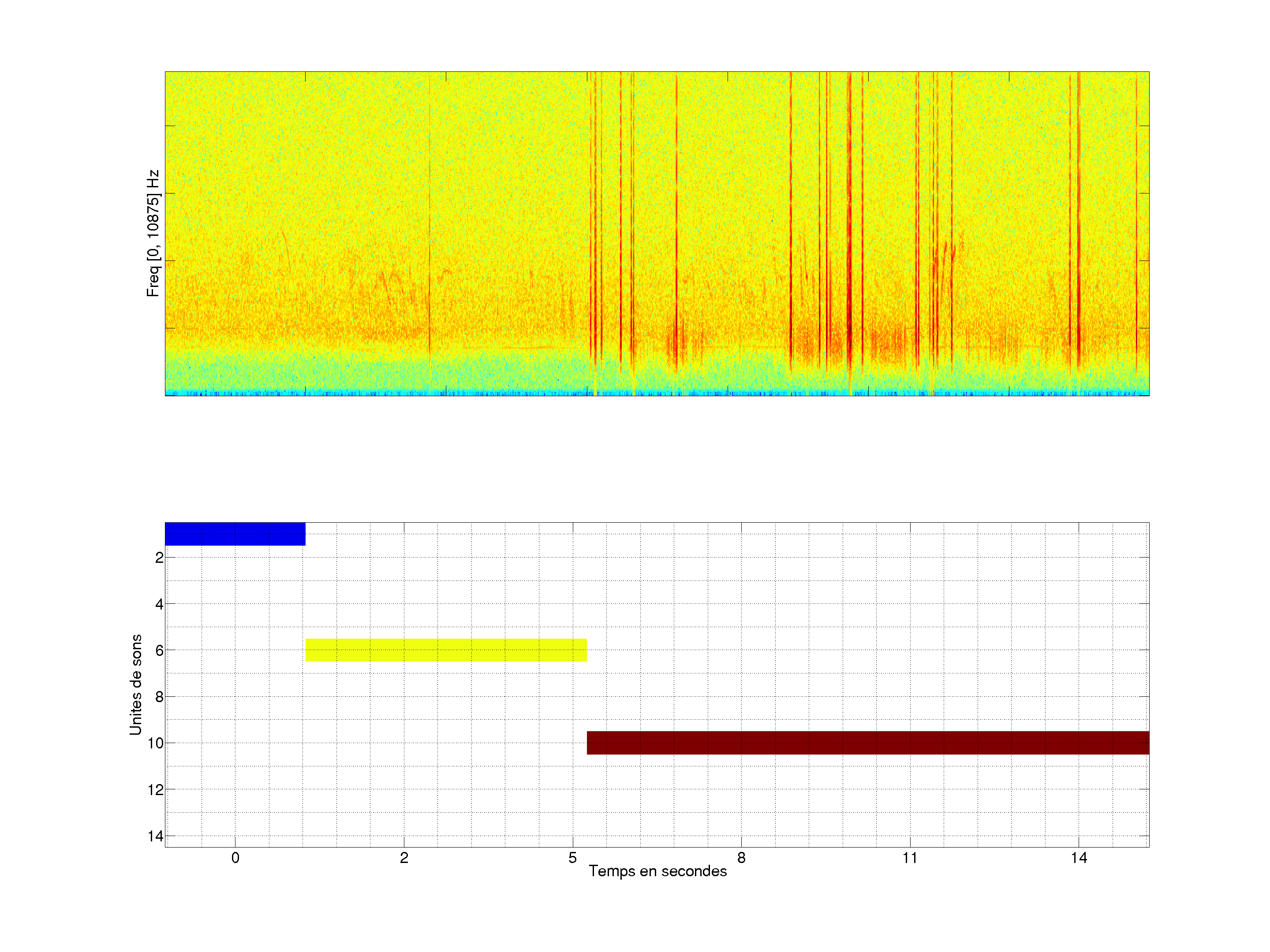The image size is (1270, 952).
Task: Click x-axis tick label 2
Action: (403, 858)
